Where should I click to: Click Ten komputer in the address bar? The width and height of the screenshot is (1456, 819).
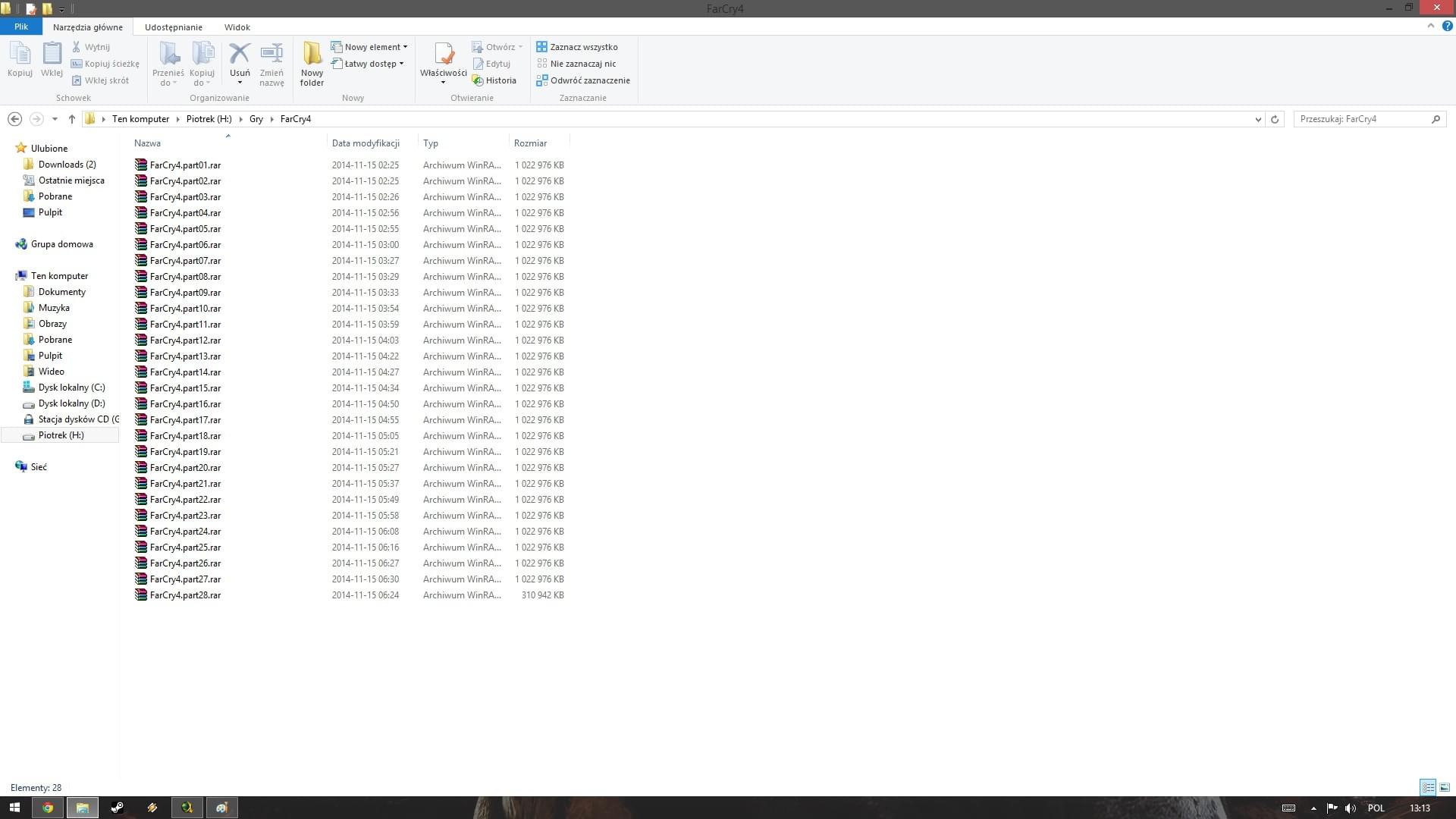coord(140,119)
